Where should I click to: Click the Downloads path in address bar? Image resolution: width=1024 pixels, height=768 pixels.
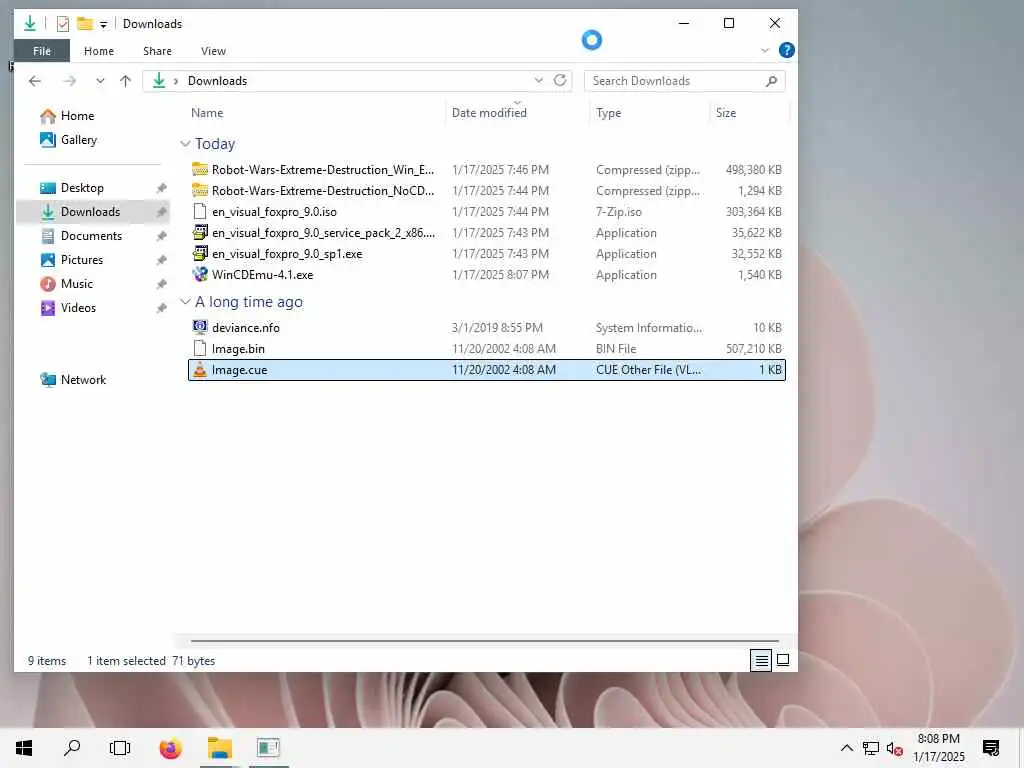(x=217, y=81)
